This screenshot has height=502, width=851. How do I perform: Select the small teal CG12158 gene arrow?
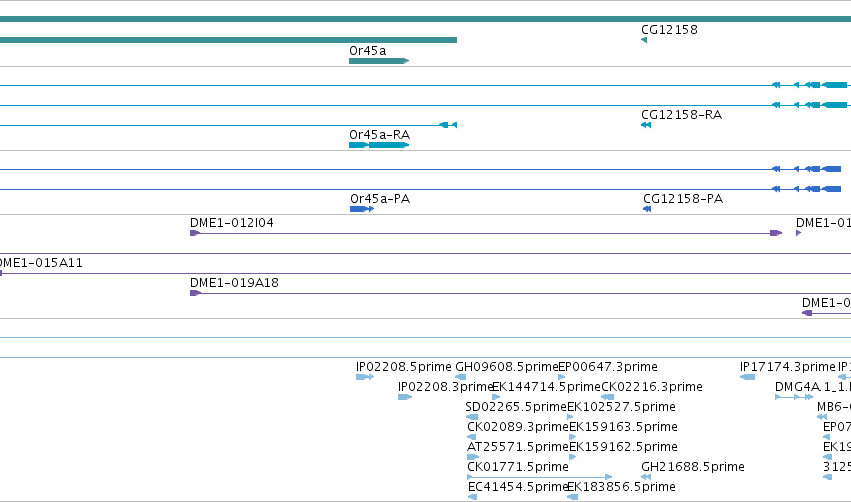tap(644, 40)
